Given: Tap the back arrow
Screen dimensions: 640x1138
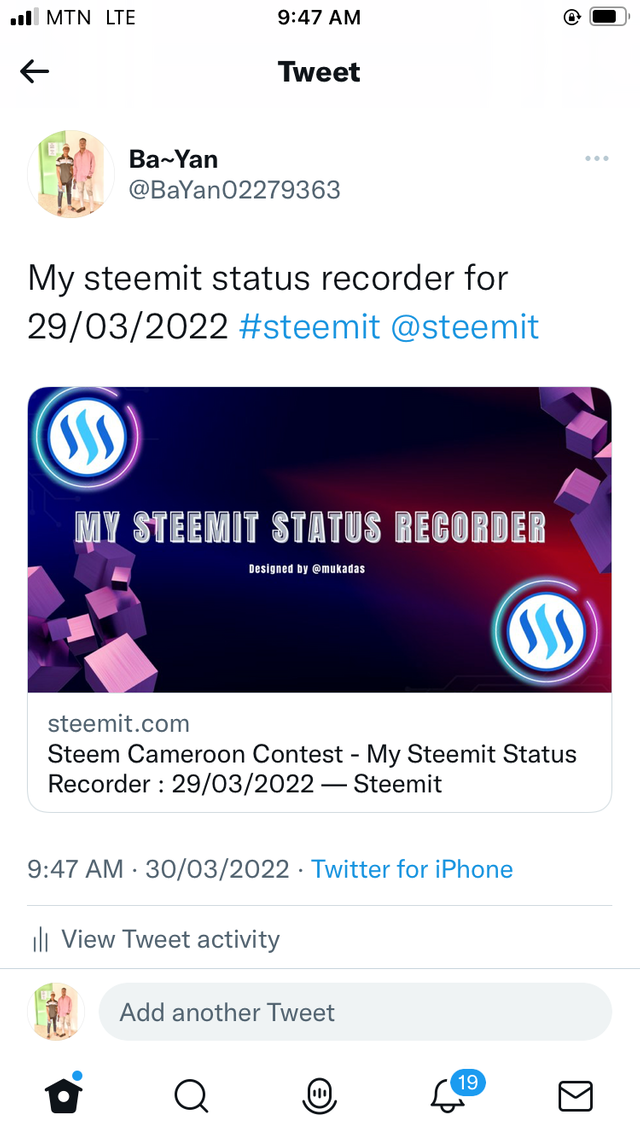Looking at the screenshot, I should (x=35, y=72).
